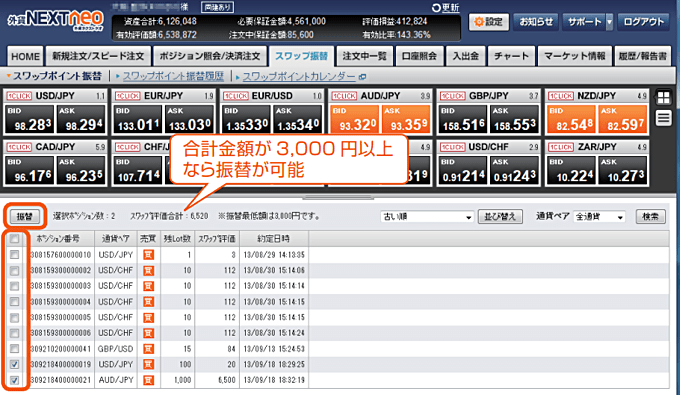Viewport: 680px width, 395px height.
Task: Click the 1CLICK icon for AUD/JPY
Action: (343, 96)
